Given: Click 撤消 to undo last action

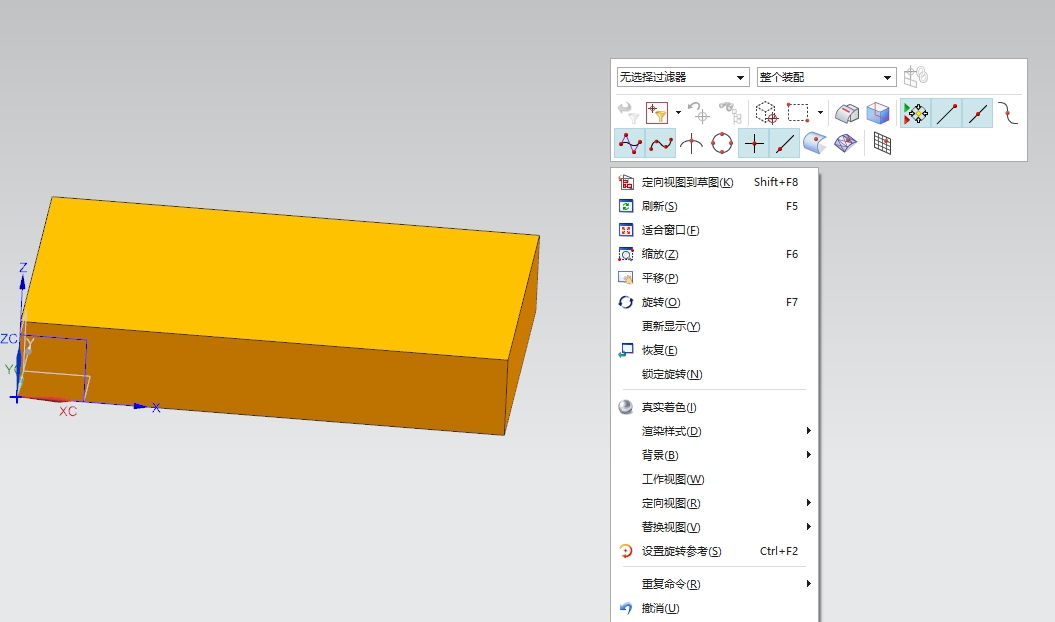Looking at the screenshot, I should coord(662,608).
